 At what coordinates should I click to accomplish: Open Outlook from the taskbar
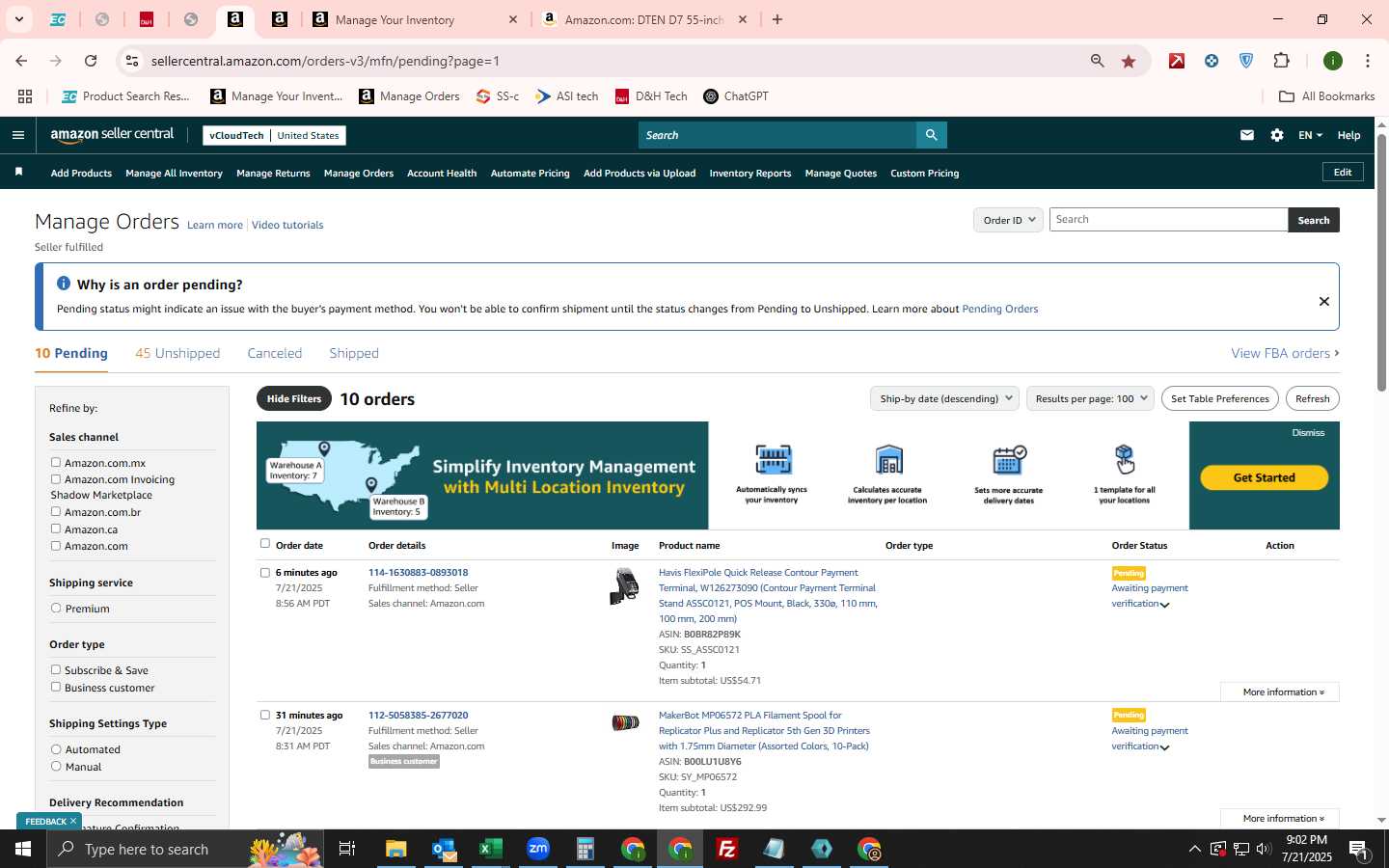[444, 849]
